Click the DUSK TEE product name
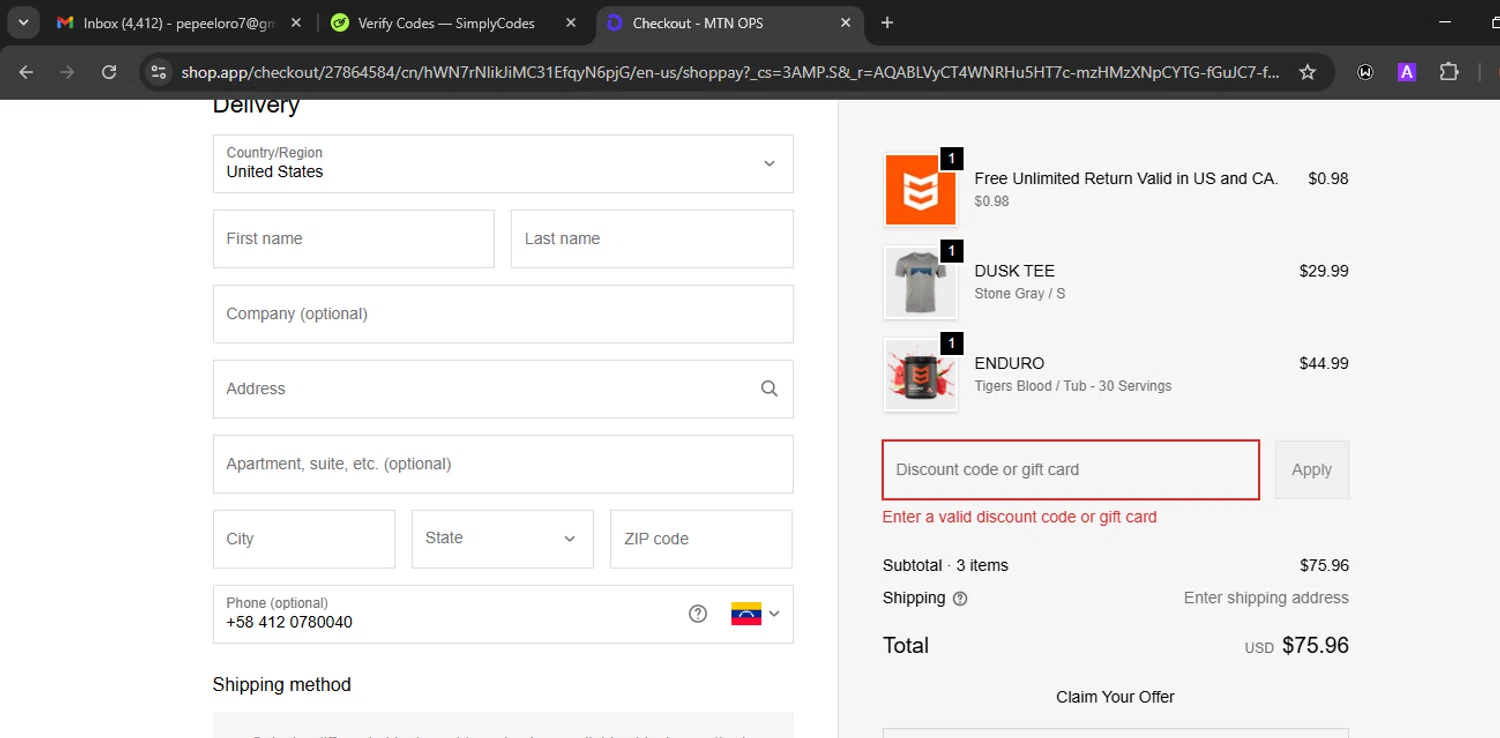1500x738 pixels. (x=1015, y=271)
